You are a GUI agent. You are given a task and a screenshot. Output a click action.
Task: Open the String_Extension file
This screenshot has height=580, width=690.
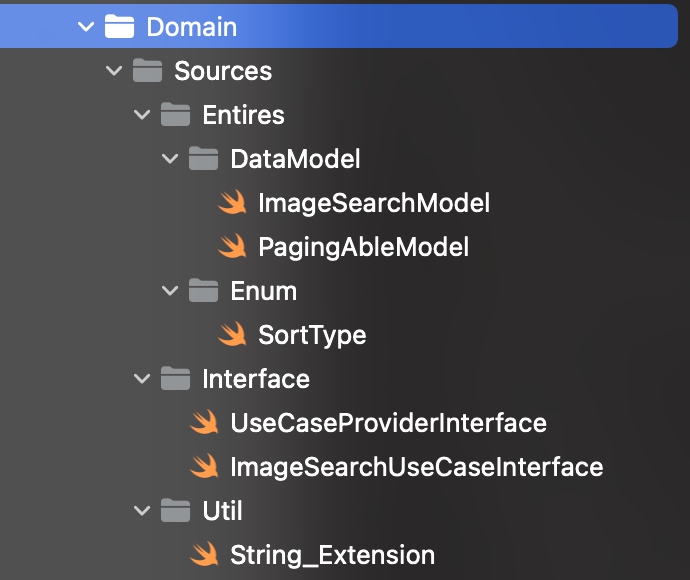[x=333, y=555]
